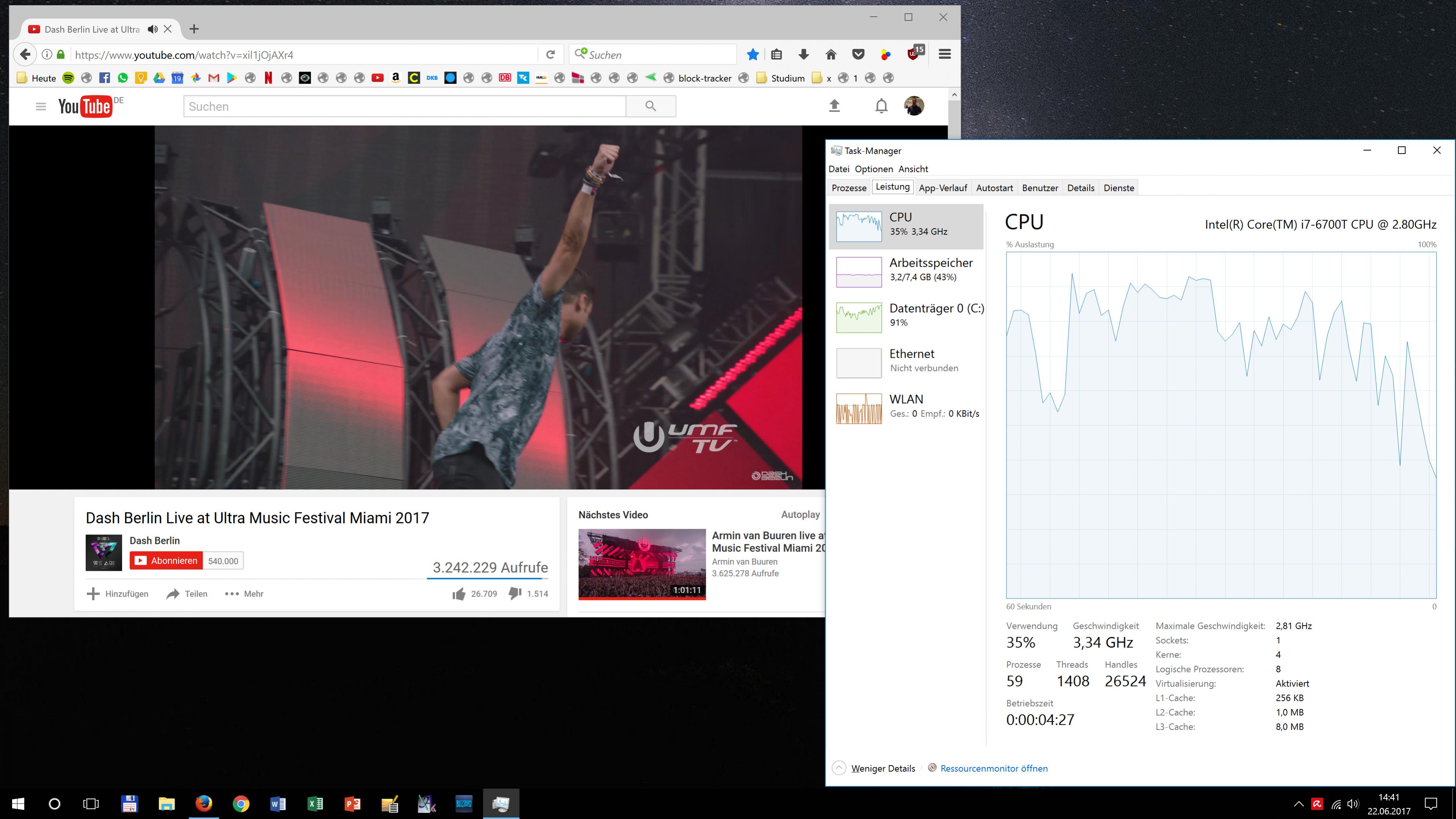Image resolution: width=1456 pixels, height=819 pixels.
Task: Click the thumbs up like icon
Action: click(x=459, y=593)
